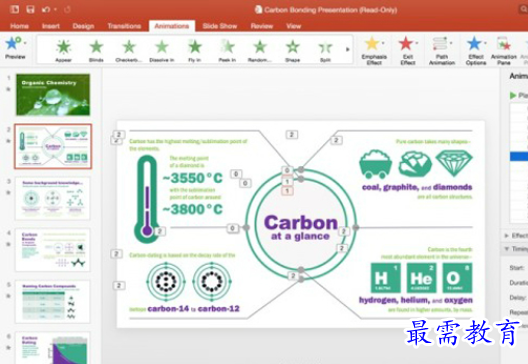The height and width of the screenshot is (364, 528).
Task: Toggle the Animation Pane button
Action: pos(503,51)
